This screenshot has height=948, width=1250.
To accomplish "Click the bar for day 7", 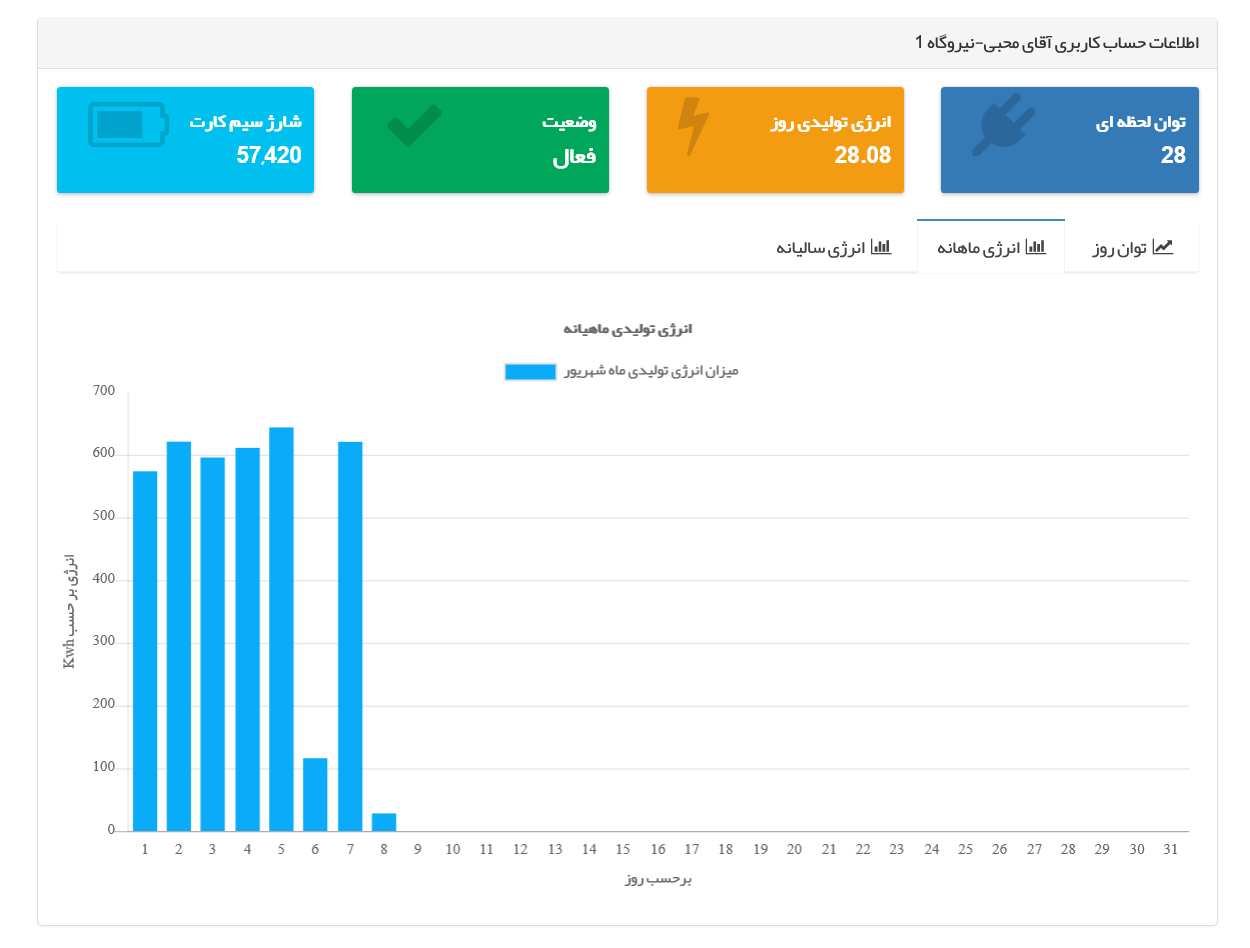I will 350,635.
